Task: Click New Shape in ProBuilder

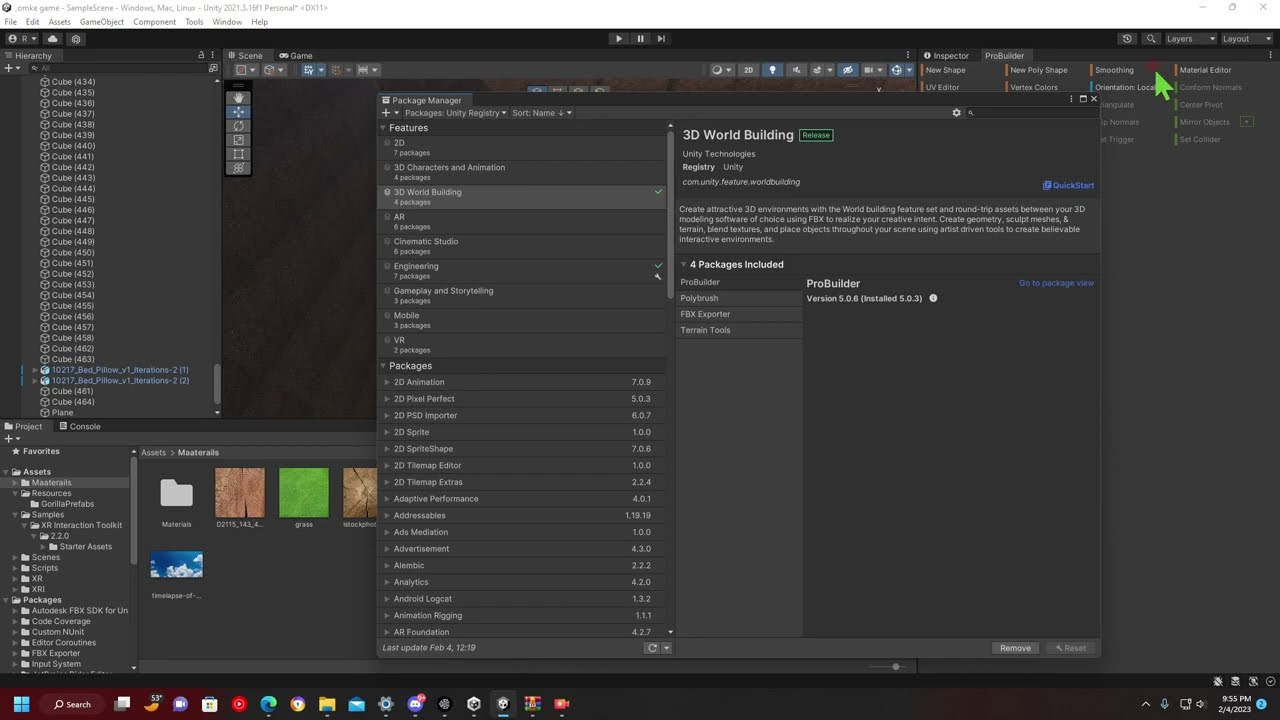Action: coord(945,70)
